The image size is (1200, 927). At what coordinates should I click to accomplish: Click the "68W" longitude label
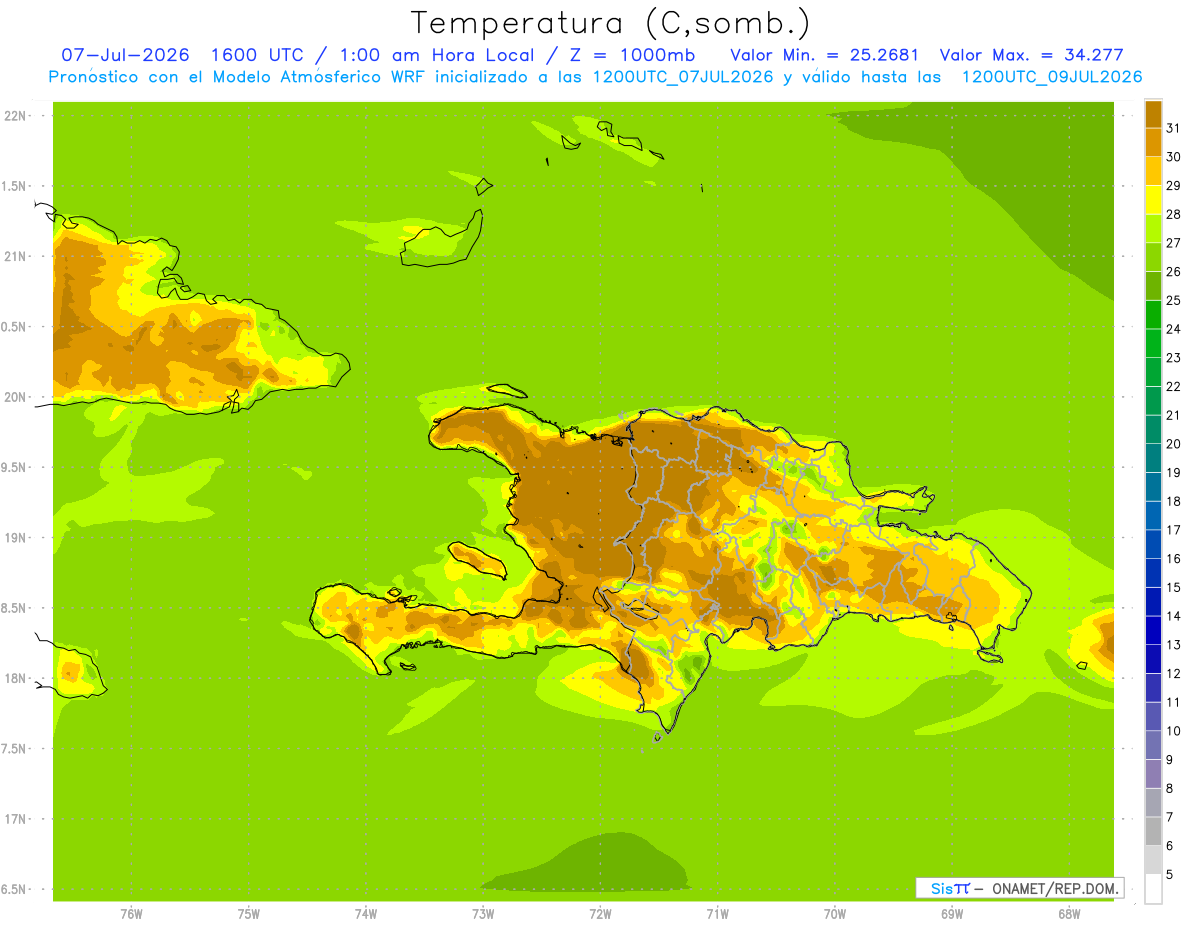click(x=1068, y=914)
